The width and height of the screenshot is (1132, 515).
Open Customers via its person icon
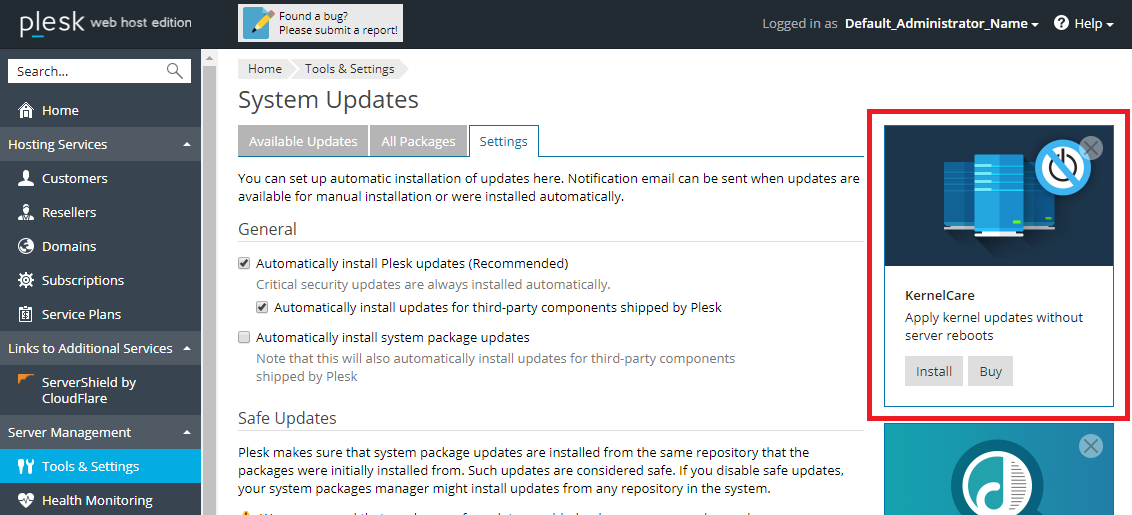[x=26, y=179]
